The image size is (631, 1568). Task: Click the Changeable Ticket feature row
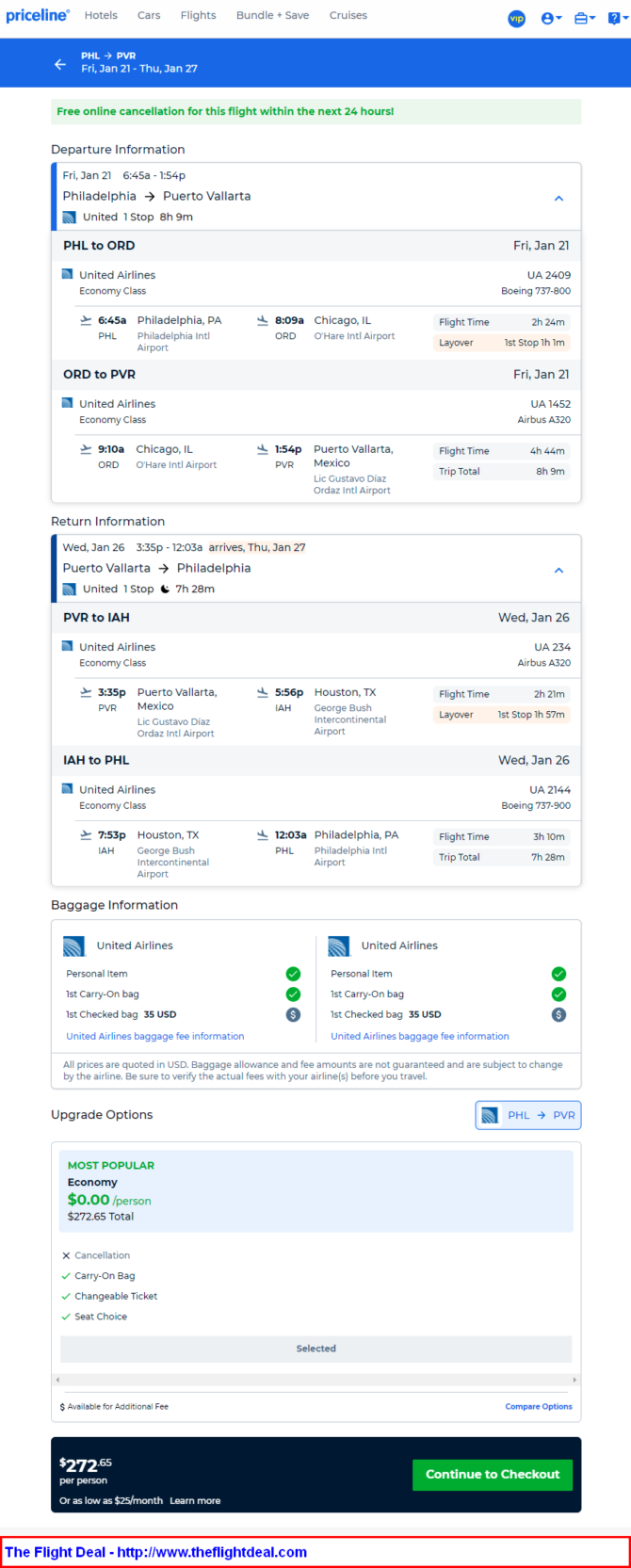pos(109,1297)
